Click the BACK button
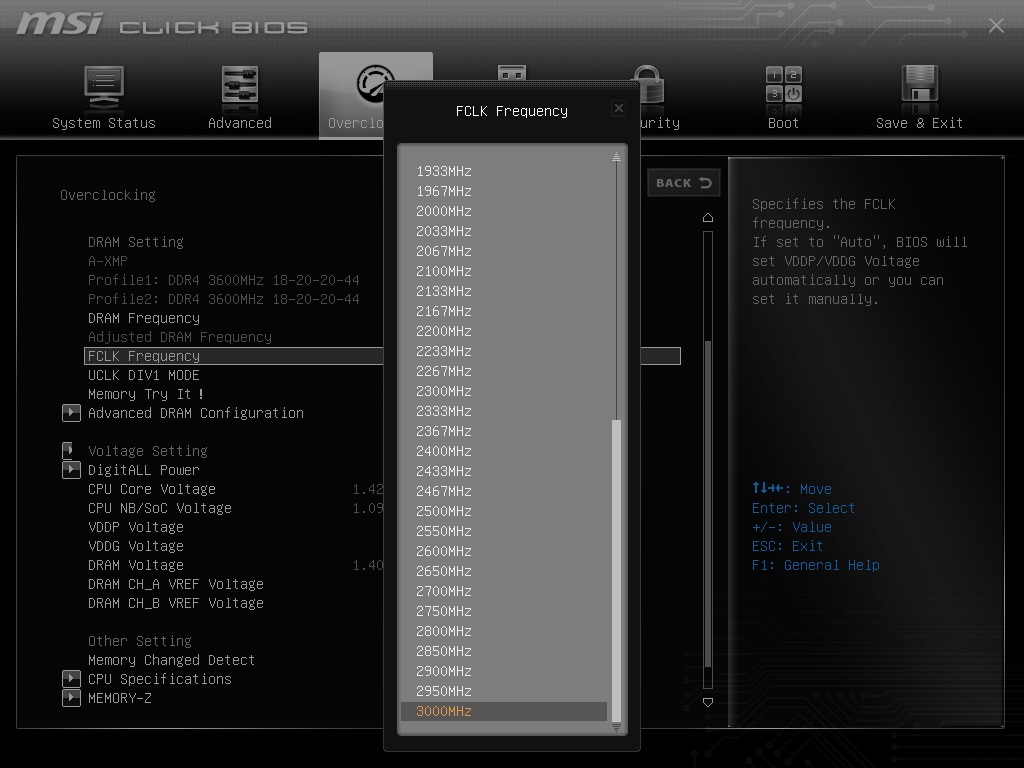This screenshot has width=1024, height=768. coord(684,183)
